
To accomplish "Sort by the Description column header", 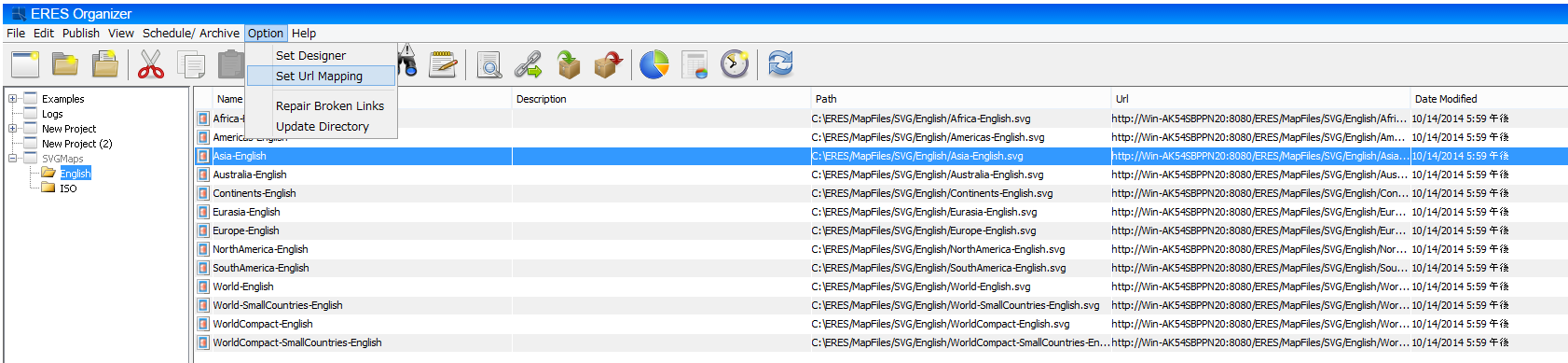I will point(661,99).
